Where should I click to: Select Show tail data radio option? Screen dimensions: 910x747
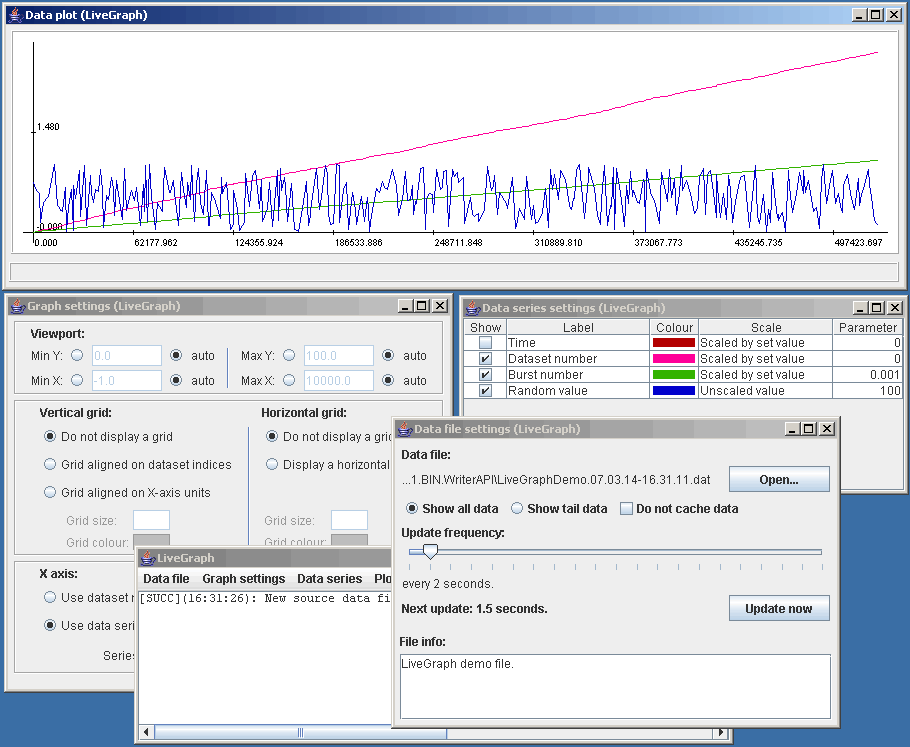[x=517, y=508]
